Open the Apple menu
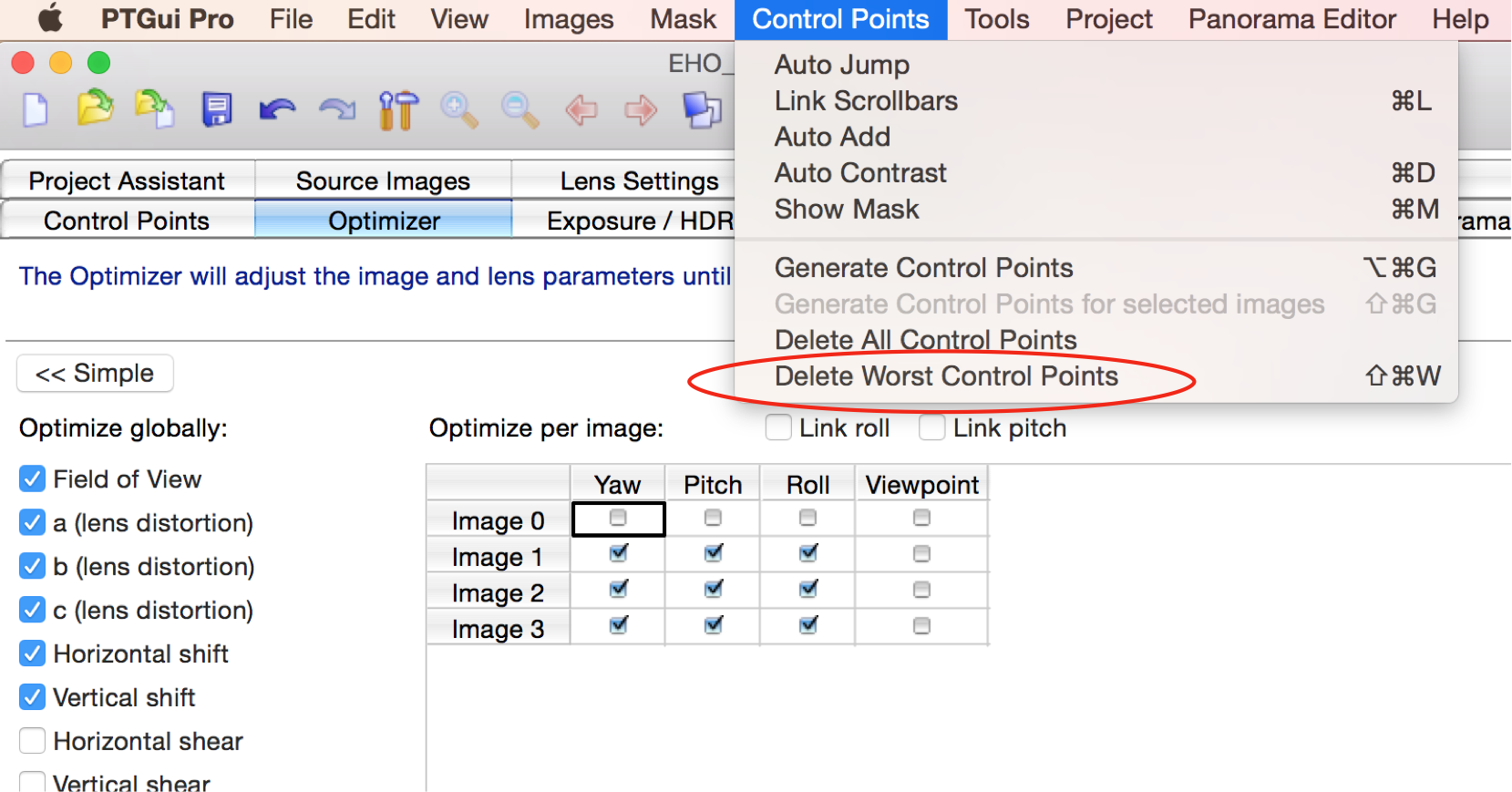Image resolution: width=1512 pixels, height=792 pixels. click(51, 18)
